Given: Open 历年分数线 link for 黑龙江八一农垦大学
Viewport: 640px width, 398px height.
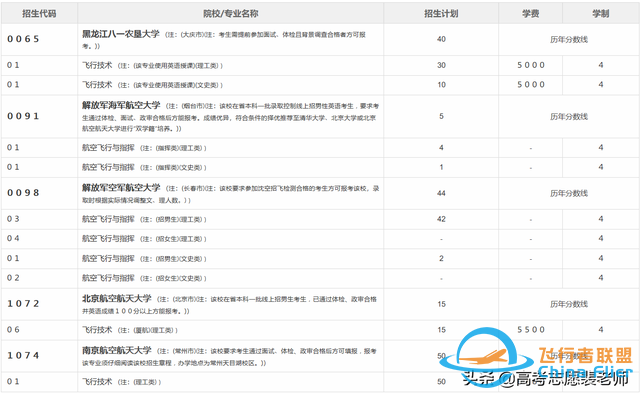Looking at the screenshot, I should tap(569, 40).
